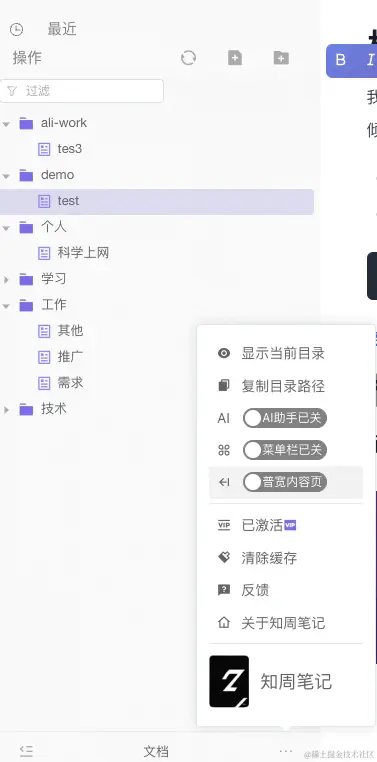The width and height of the screenshot is (377, 762).
Task: Click the eraser icon for 清除缓存
Action: 224,557
